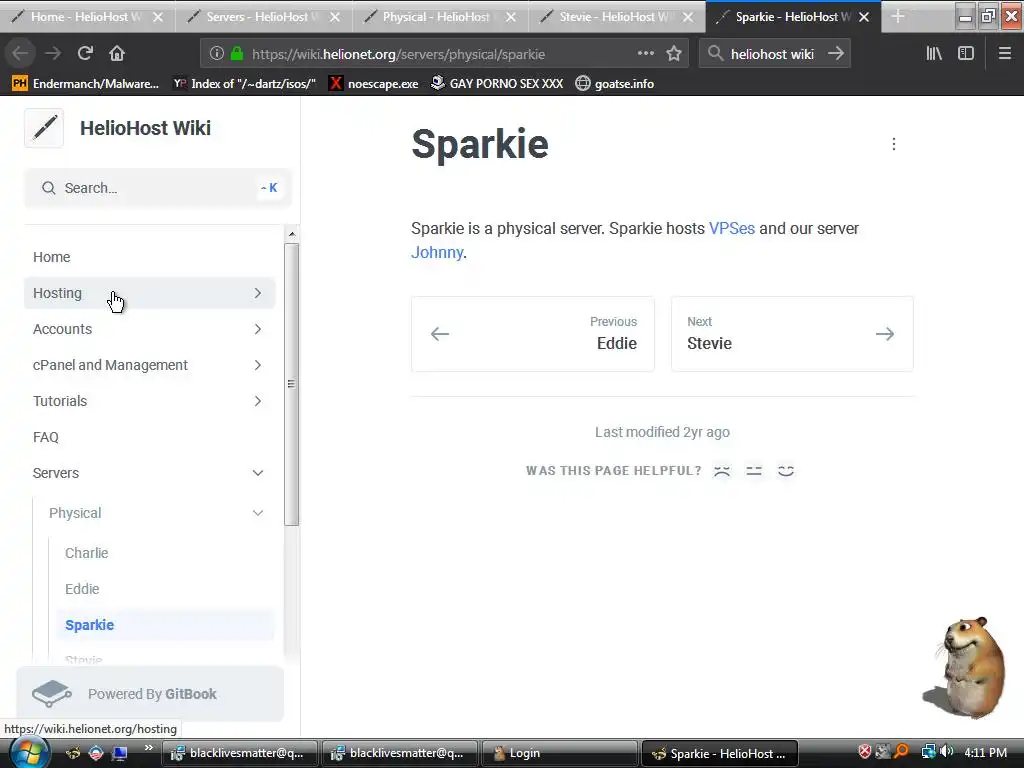Click the wiki Search field
Image resolution: width=1024 pixels, height=768 pixels.
tap(157, 188)
